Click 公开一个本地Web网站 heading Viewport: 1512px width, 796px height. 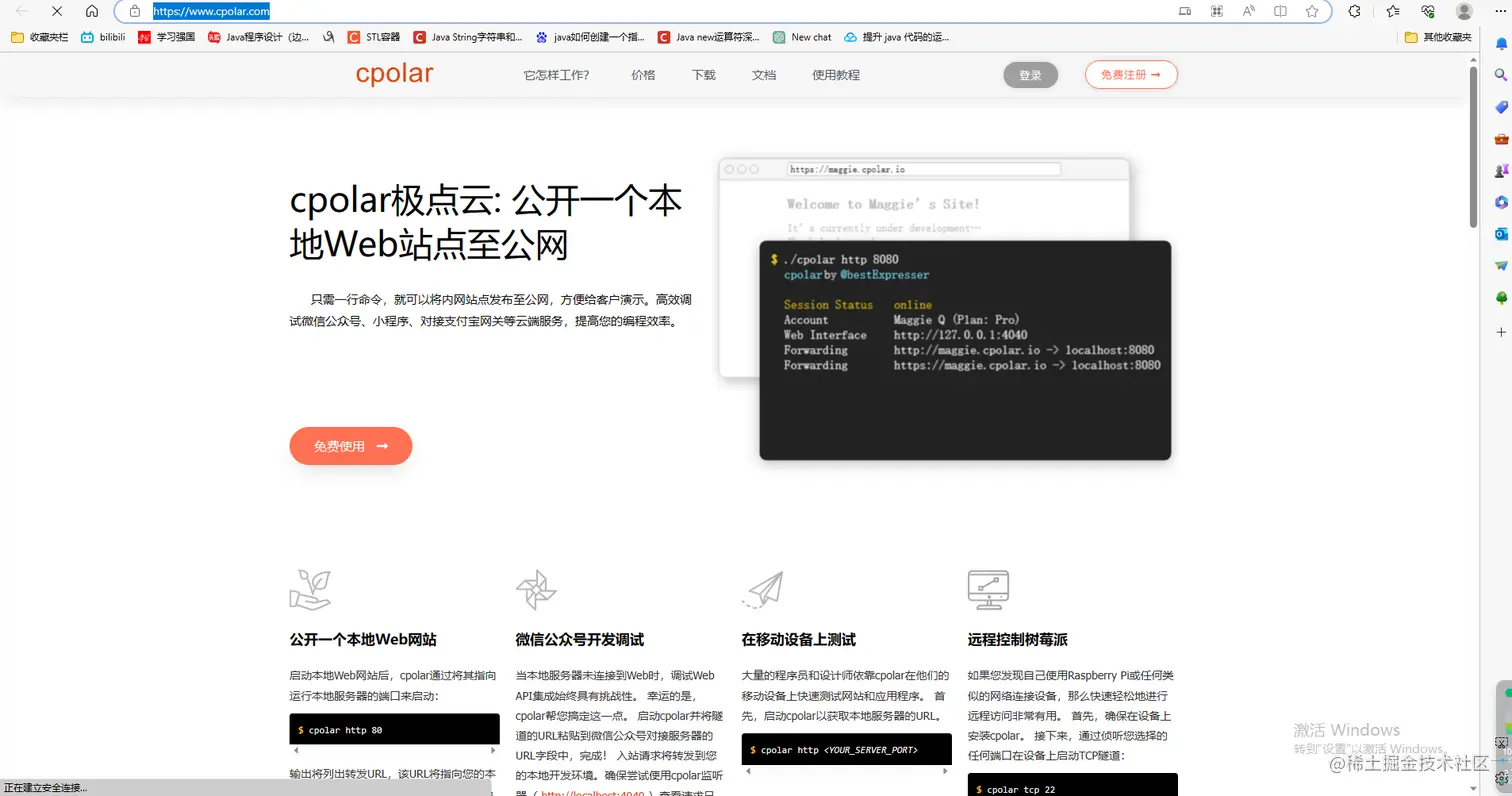click(363, 640)
